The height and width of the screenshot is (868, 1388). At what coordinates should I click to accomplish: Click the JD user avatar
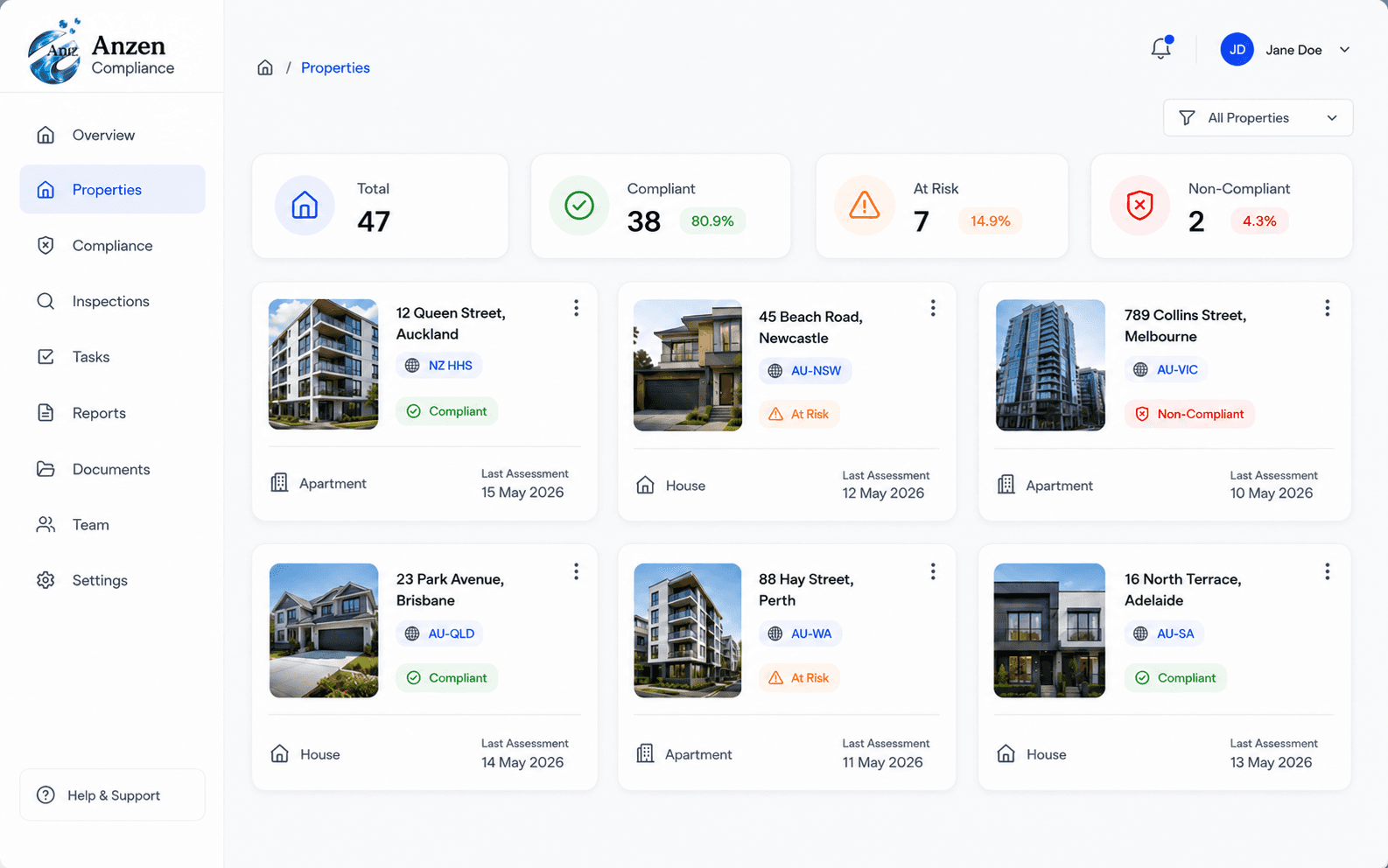1237,50
